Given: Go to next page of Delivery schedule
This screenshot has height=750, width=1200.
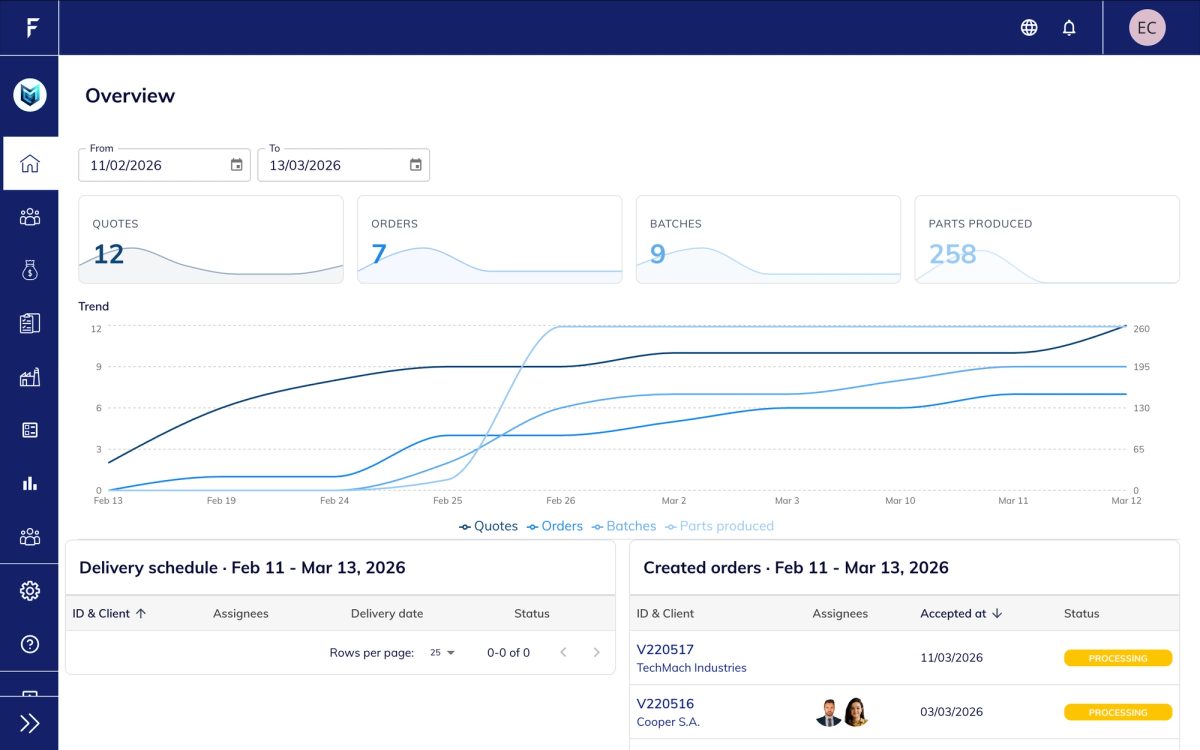Looking at the screenshot, I should (x=597, y=653).
